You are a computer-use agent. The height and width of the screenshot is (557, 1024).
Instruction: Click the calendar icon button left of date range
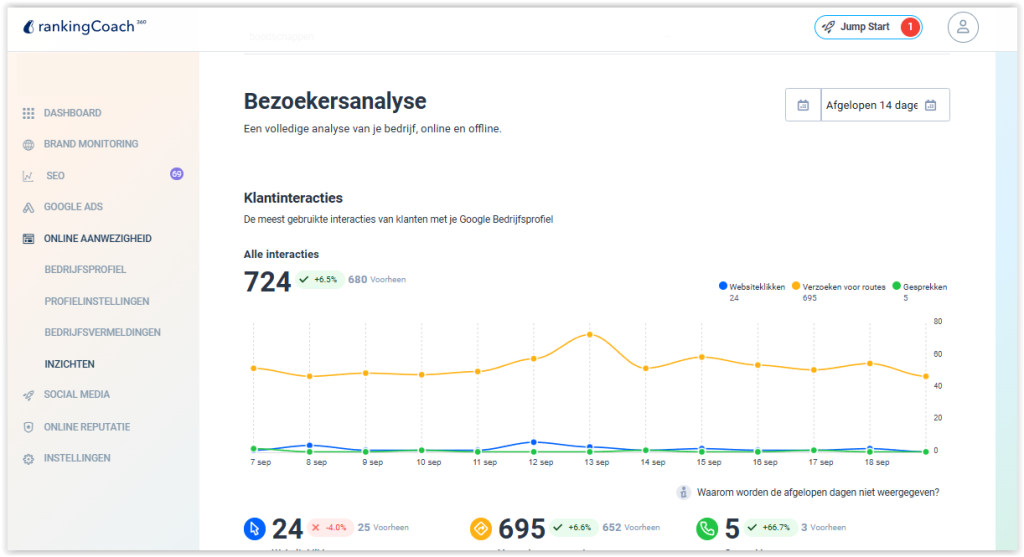click(803, 105)
